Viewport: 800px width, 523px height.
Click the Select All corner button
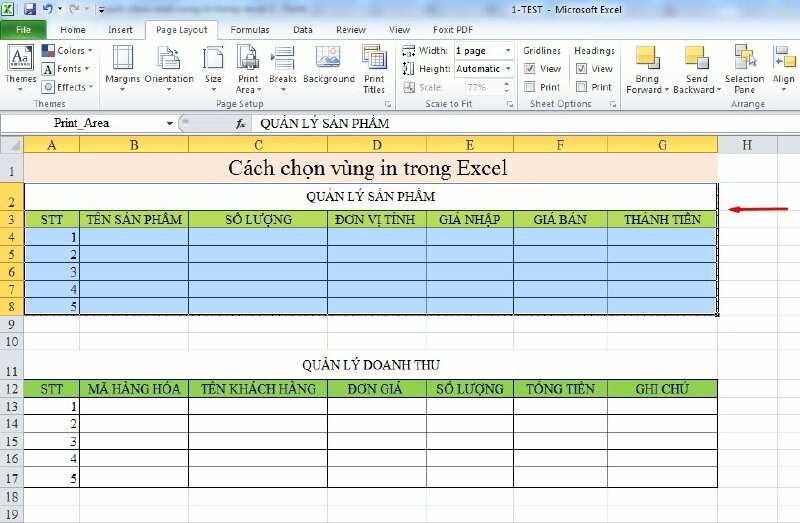[x=12, y=145]
